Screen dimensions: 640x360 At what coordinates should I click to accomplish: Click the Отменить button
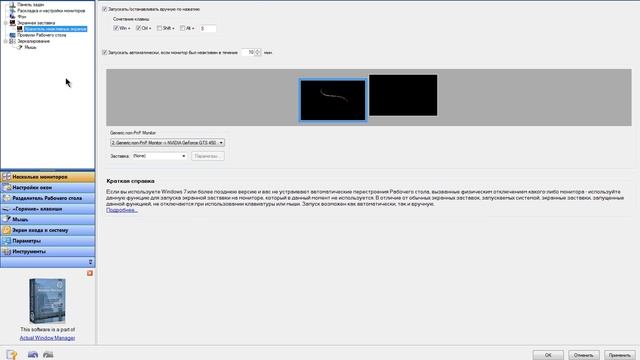tap(584, 355)
